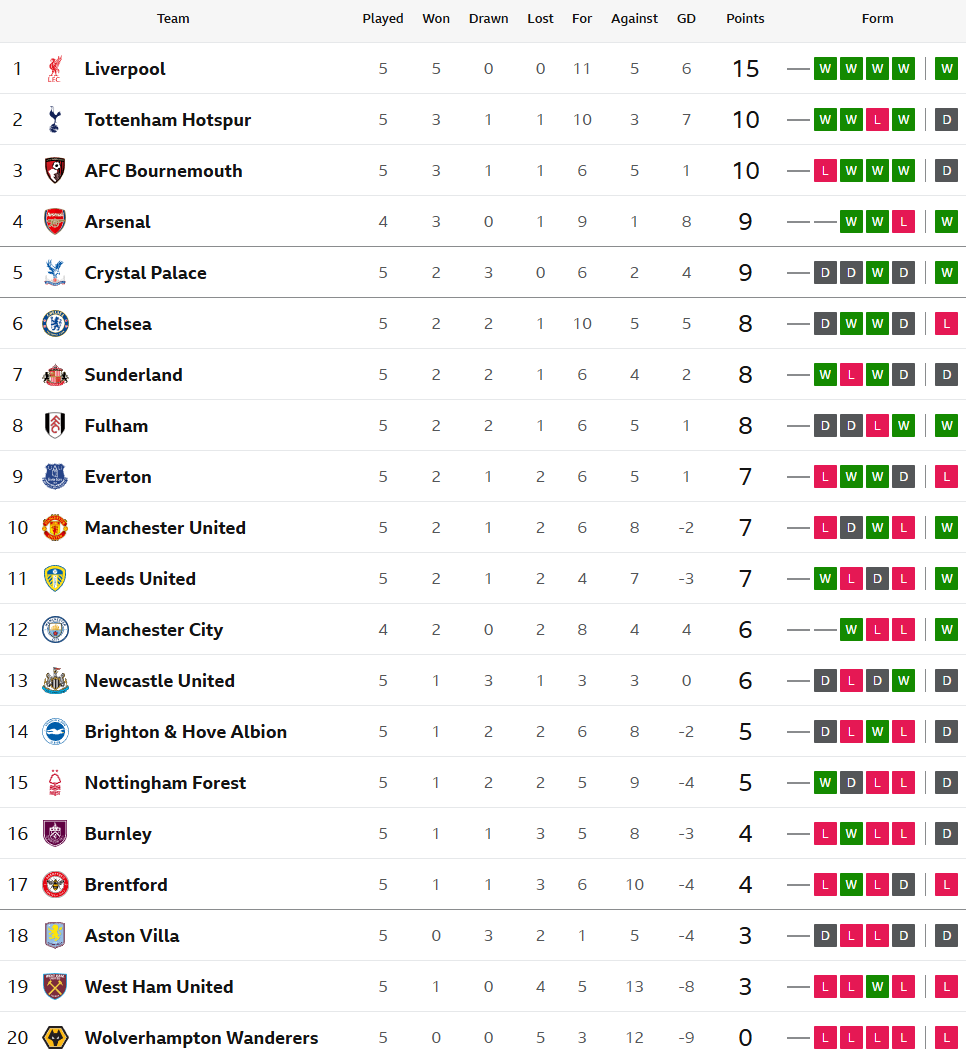Click Aston Villa's latest D form badge
Image resolution: width=966 pixels, height=1058 pixels.
click(x=946, y=936)
